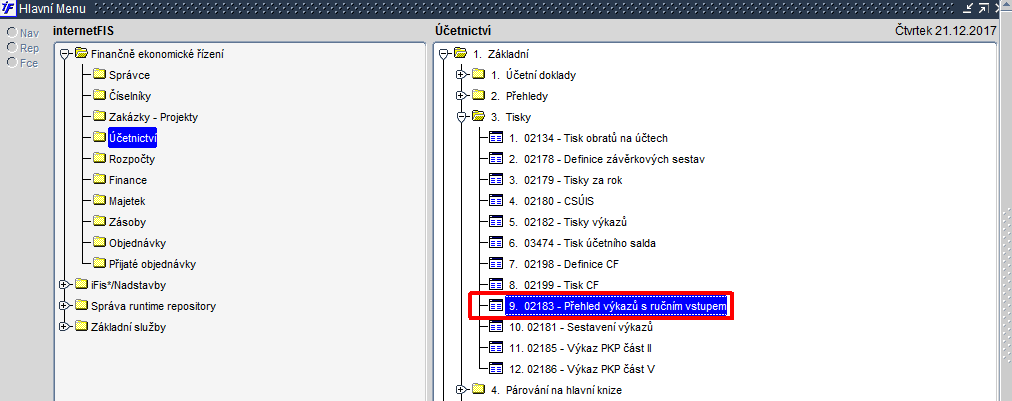Select the Fce radio button
Image resolution: width=1012 pixels, height=401 pixels.
11,63
